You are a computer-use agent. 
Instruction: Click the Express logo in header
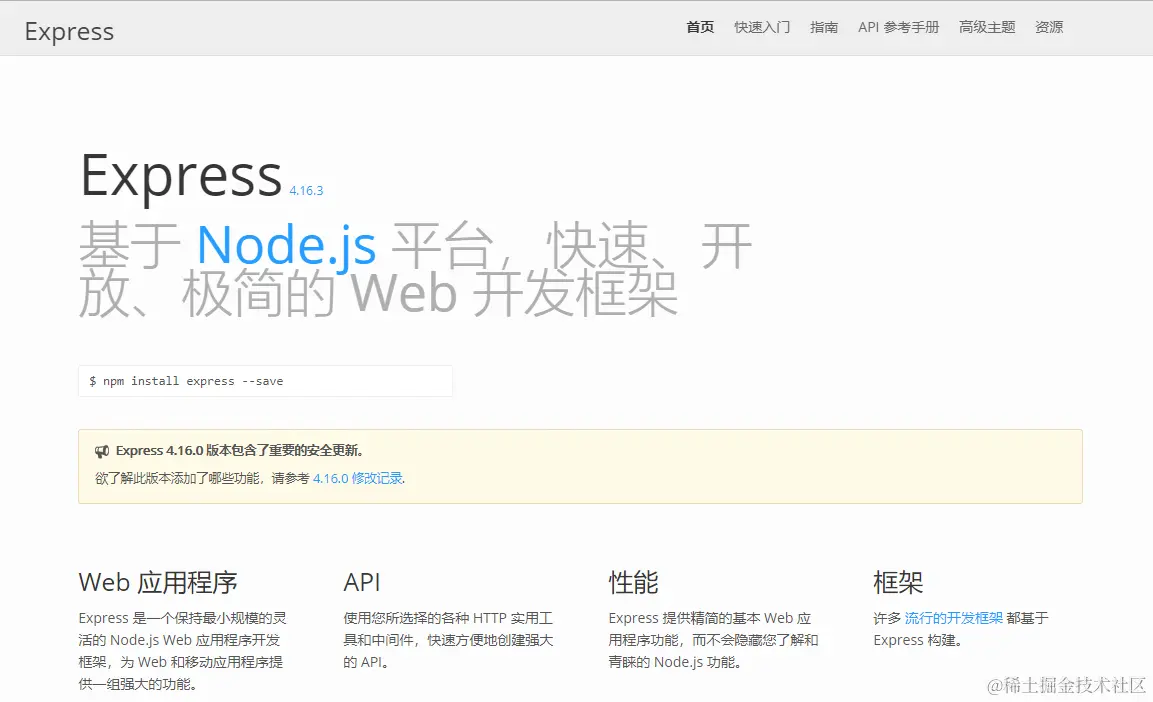(x=69, y=32)
